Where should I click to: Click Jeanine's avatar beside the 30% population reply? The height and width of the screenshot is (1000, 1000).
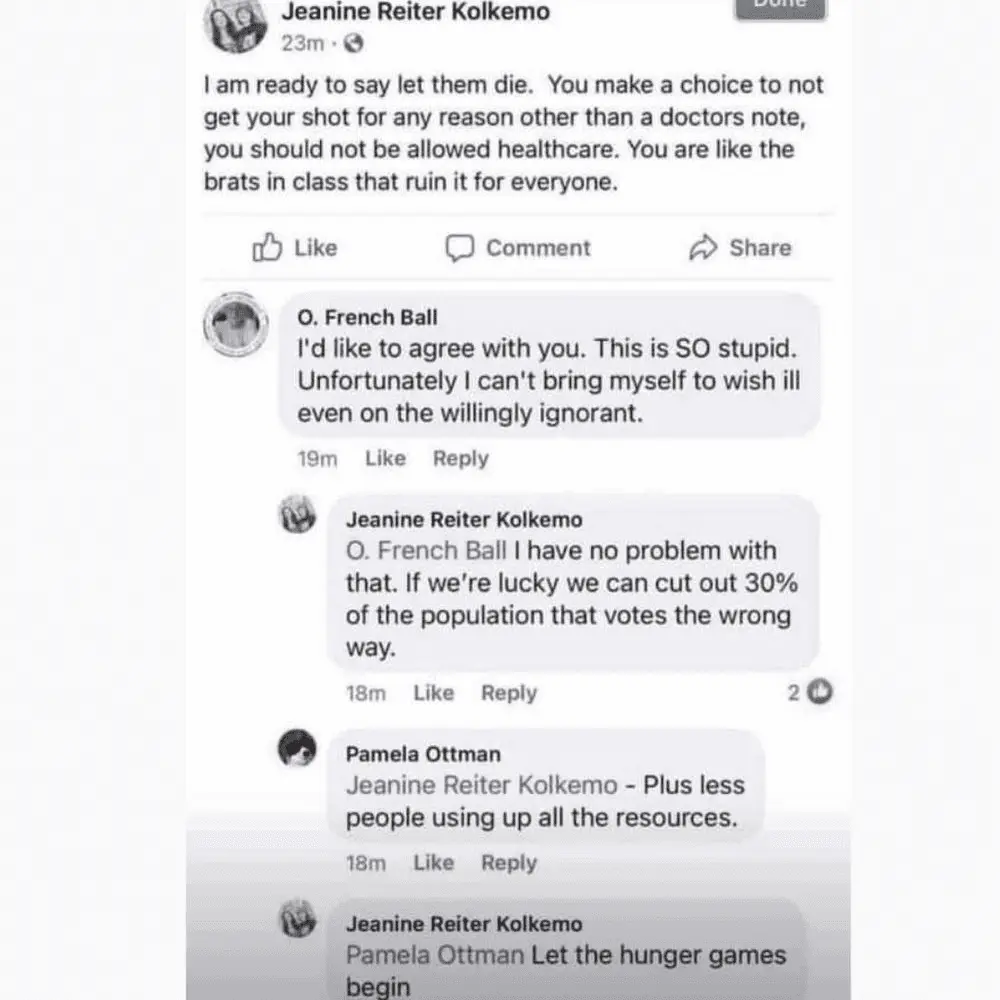tap(297, 515)
